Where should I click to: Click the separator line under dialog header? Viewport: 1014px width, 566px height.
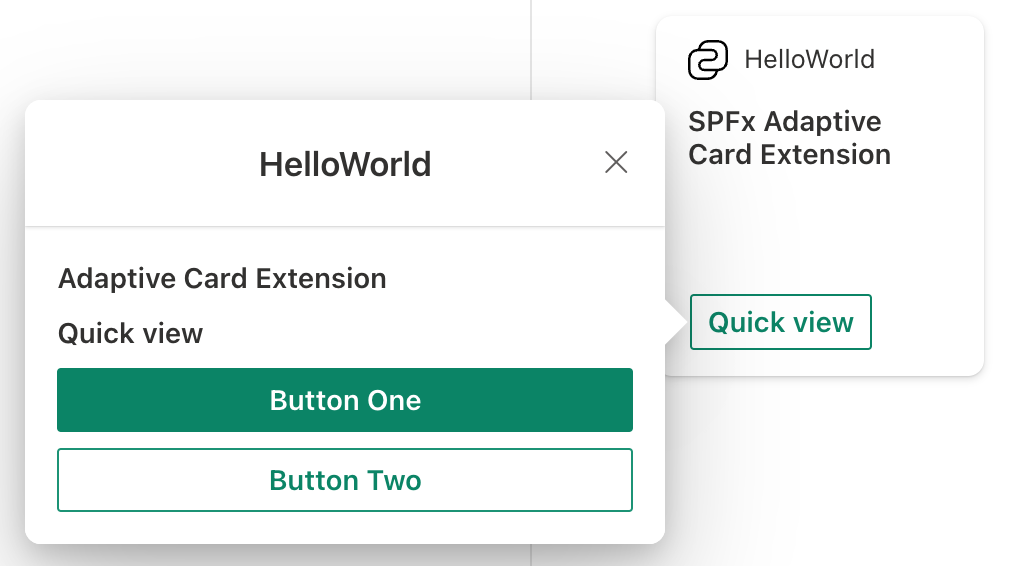click(x=345, y=227)
